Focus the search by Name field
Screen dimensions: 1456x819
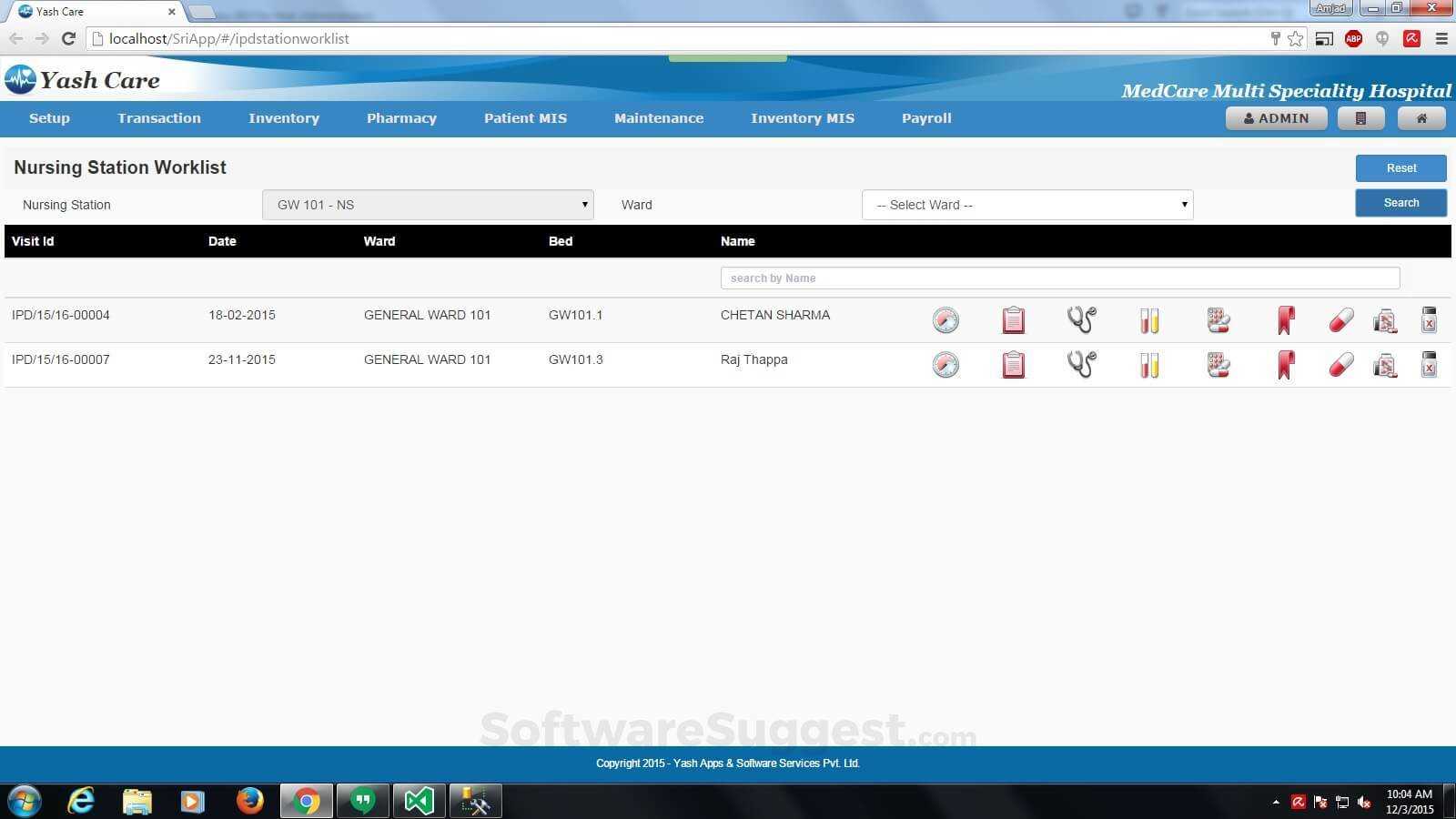pyautogui.click(x=1059, y=278)
